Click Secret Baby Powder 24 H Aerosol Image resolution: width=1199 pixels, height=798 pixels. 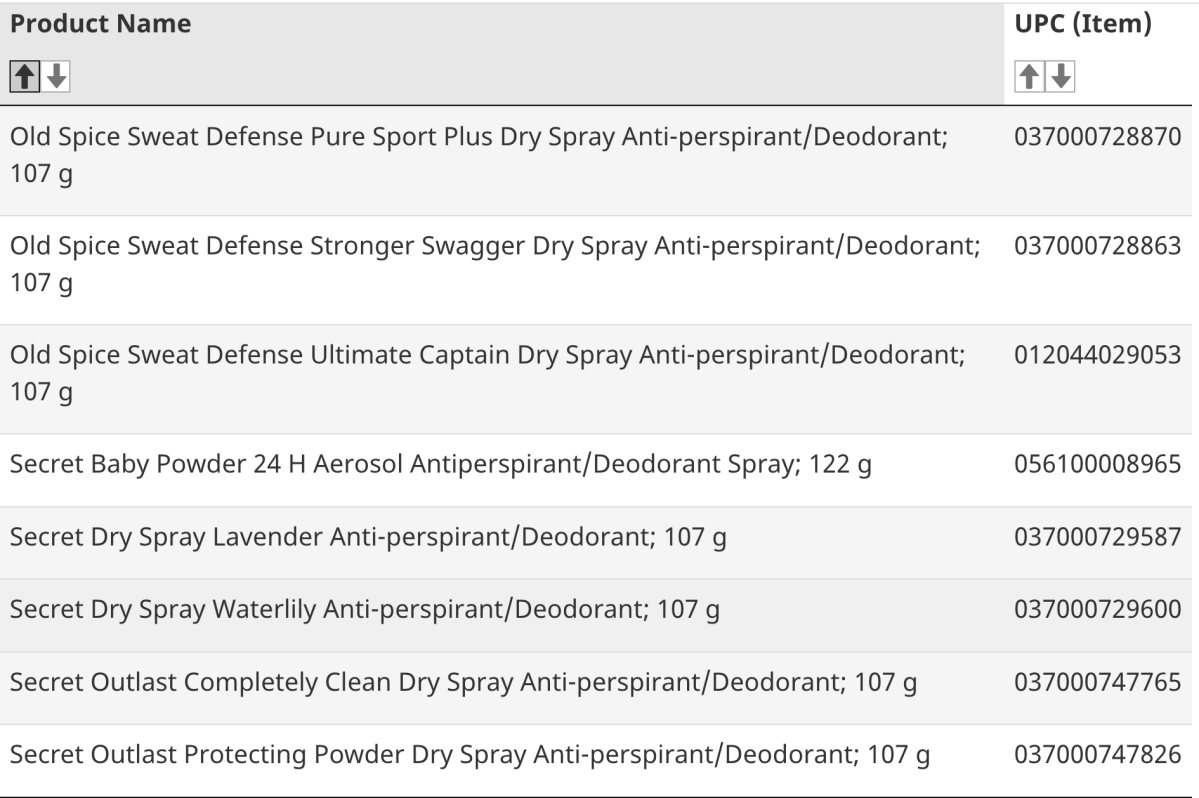click(x=440, y=466)
